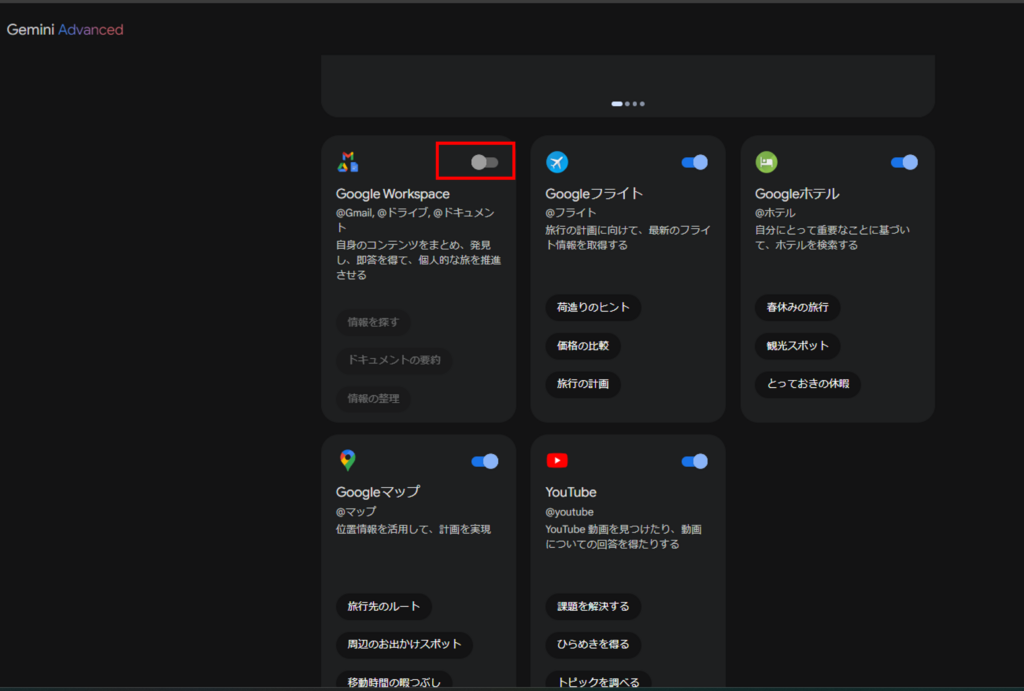Click the Gemini Advanced logo
The height and width of the screenshot is (691, 1024).
pyautogui.click(x=65, y=29)
